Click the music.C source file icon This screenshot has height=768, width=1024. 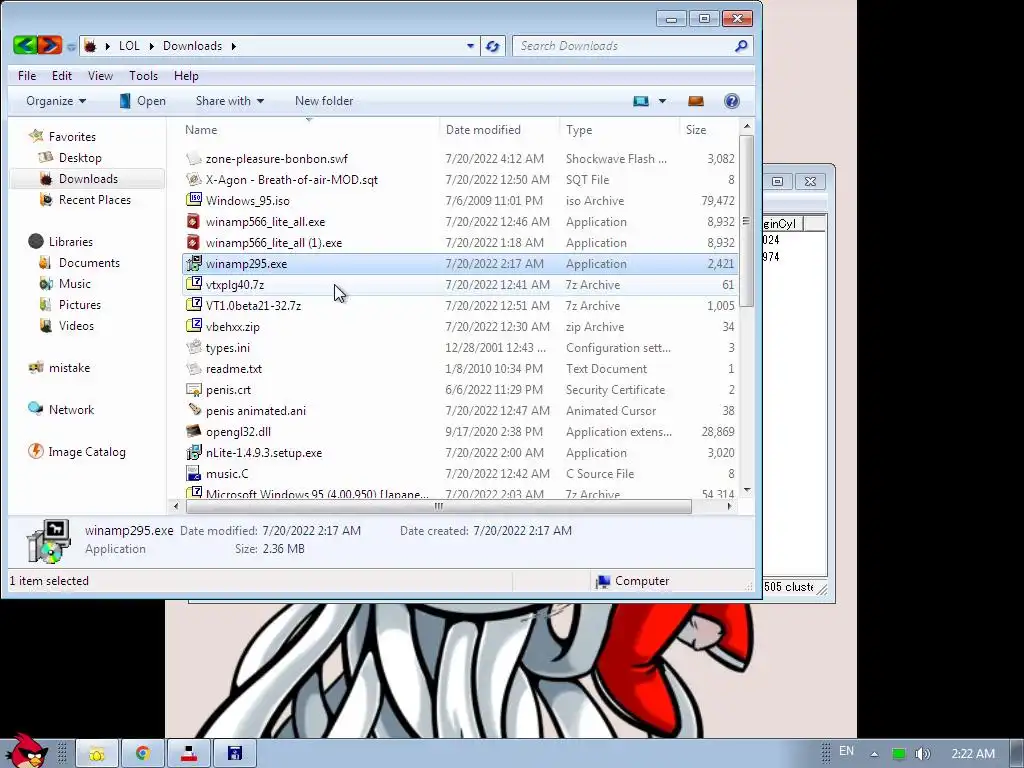point(193,473)
